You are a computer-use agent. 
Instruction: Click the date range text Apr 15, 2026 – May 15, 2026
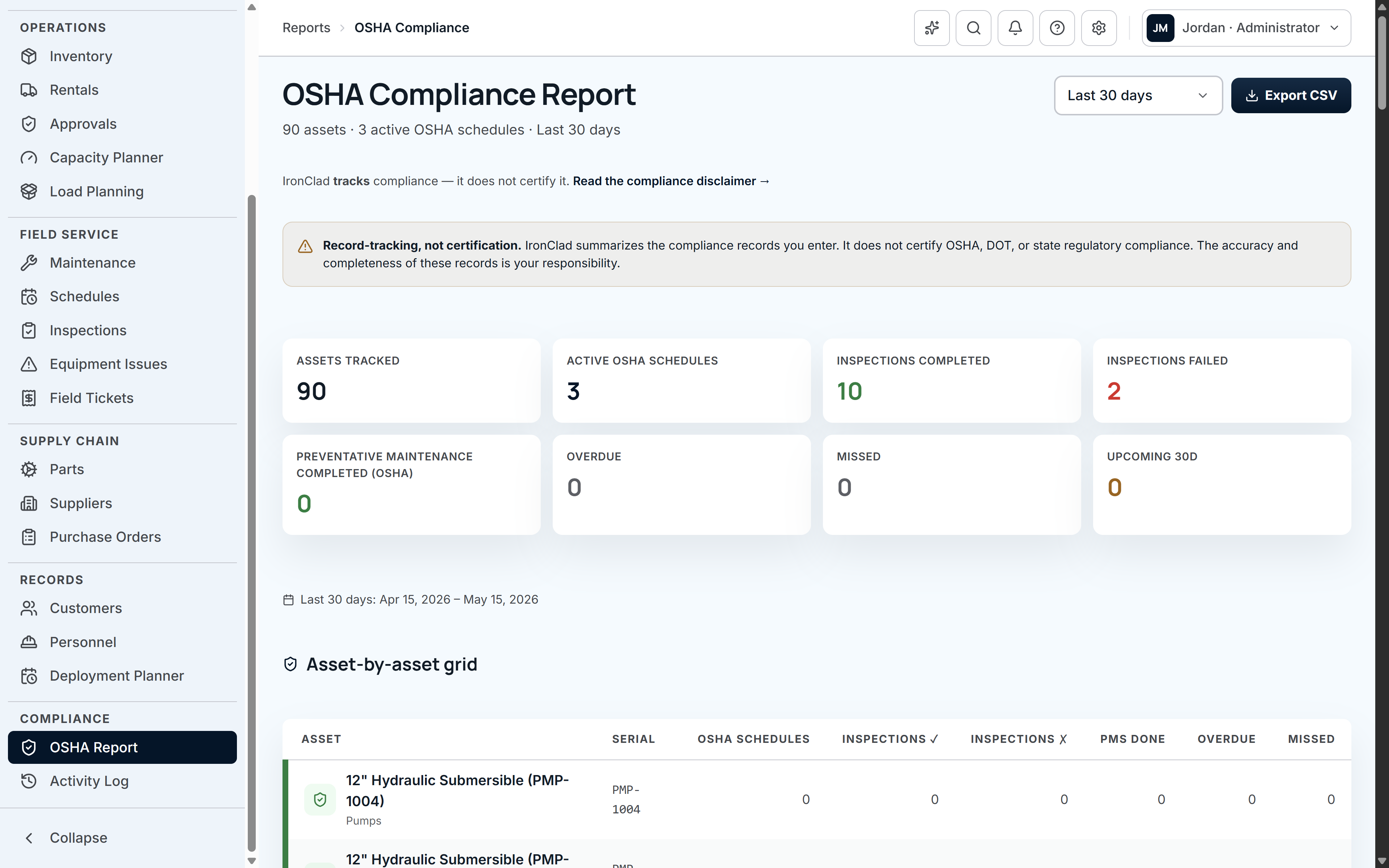[x=459, y=599]
